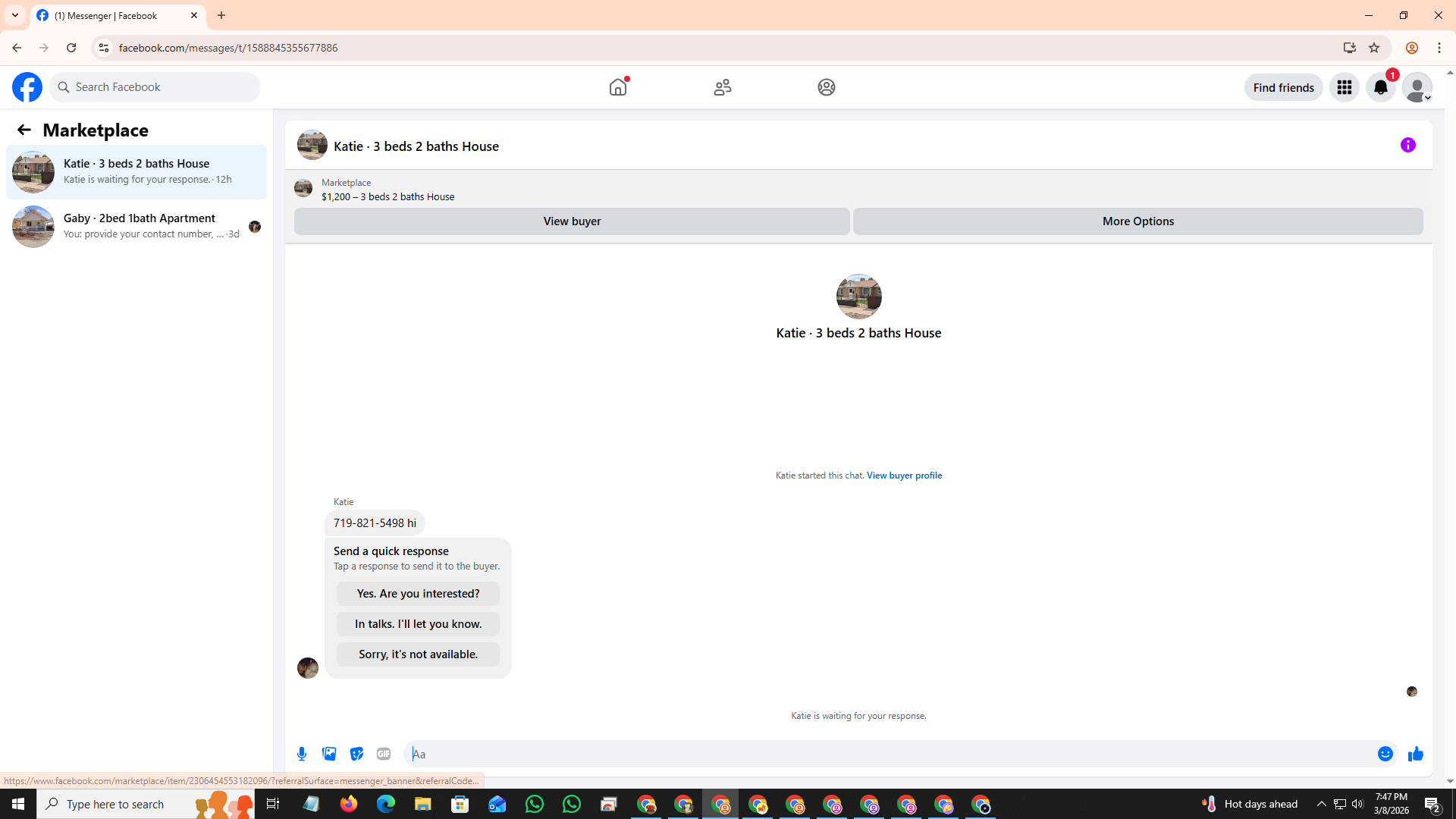This screenshot has width=1456, height=819.
Task: Open conversation information icon
Action: pyautogui.click(x=1407, y=145)
